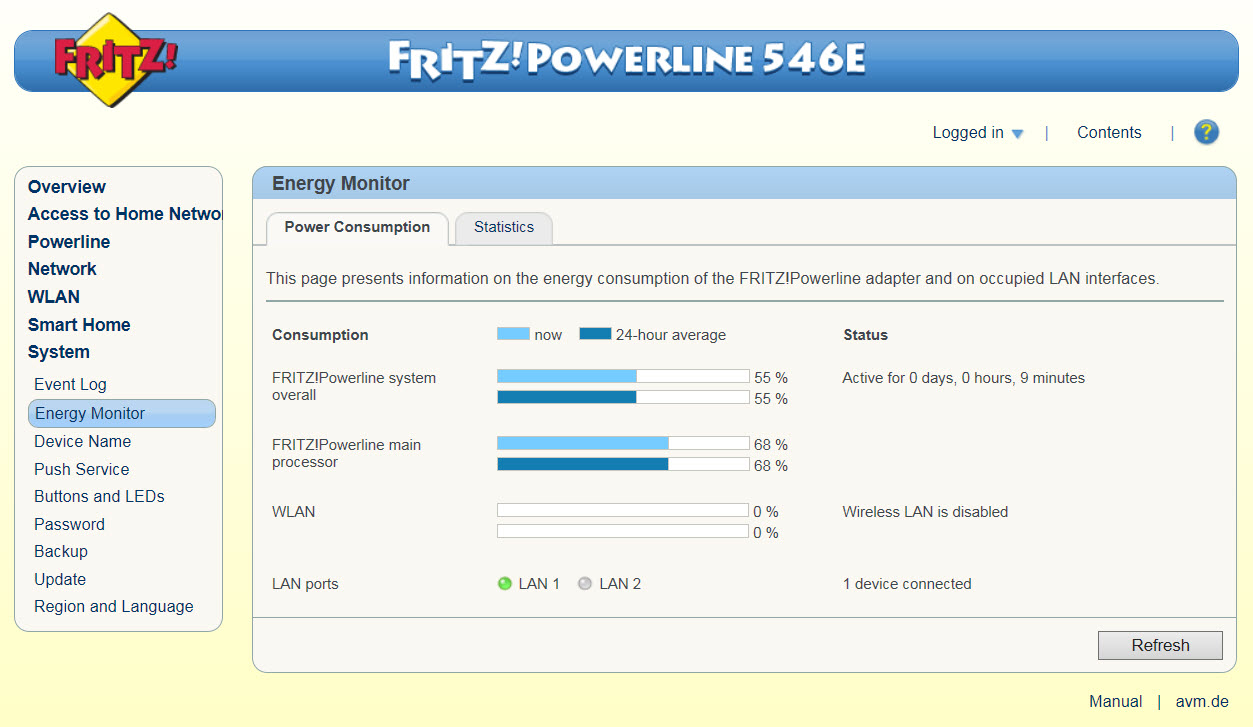Expand the Logged in dropdown arrow
The height and width of the screenshot is (727, 1253).
coord(1018,134)
